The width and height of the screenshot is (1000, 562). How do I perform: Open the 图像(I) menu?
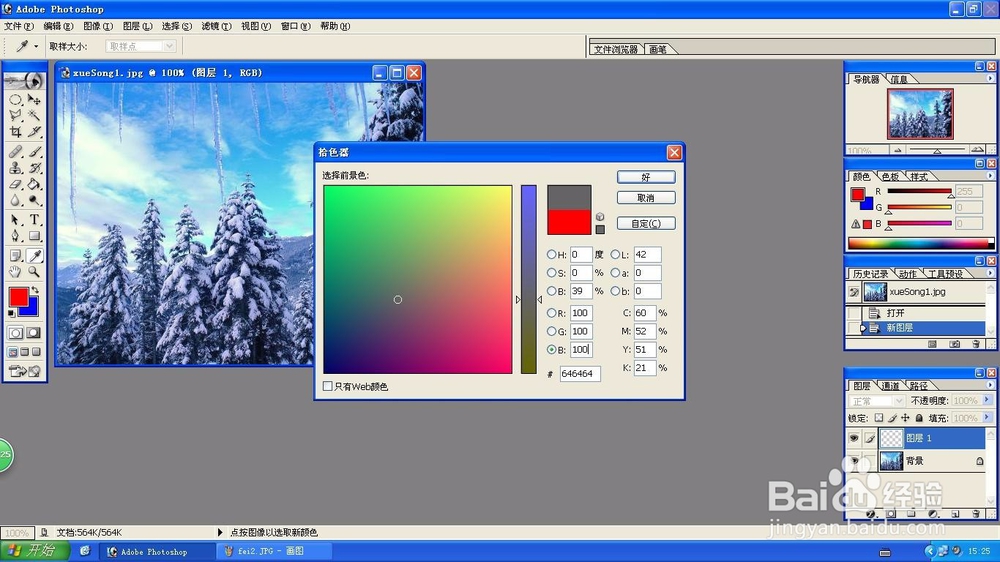pos(98,26)
